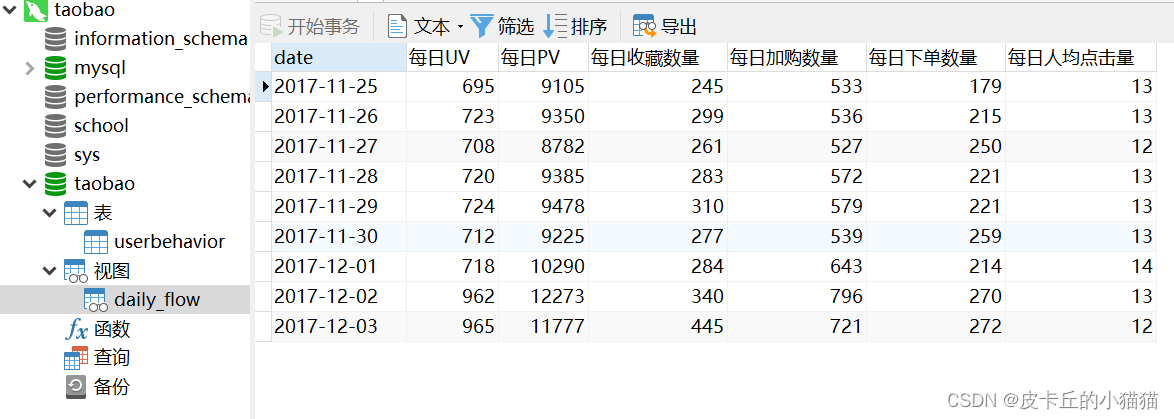
Task: Click the 函数 fx functions icon
Action: tap(76, 329)
